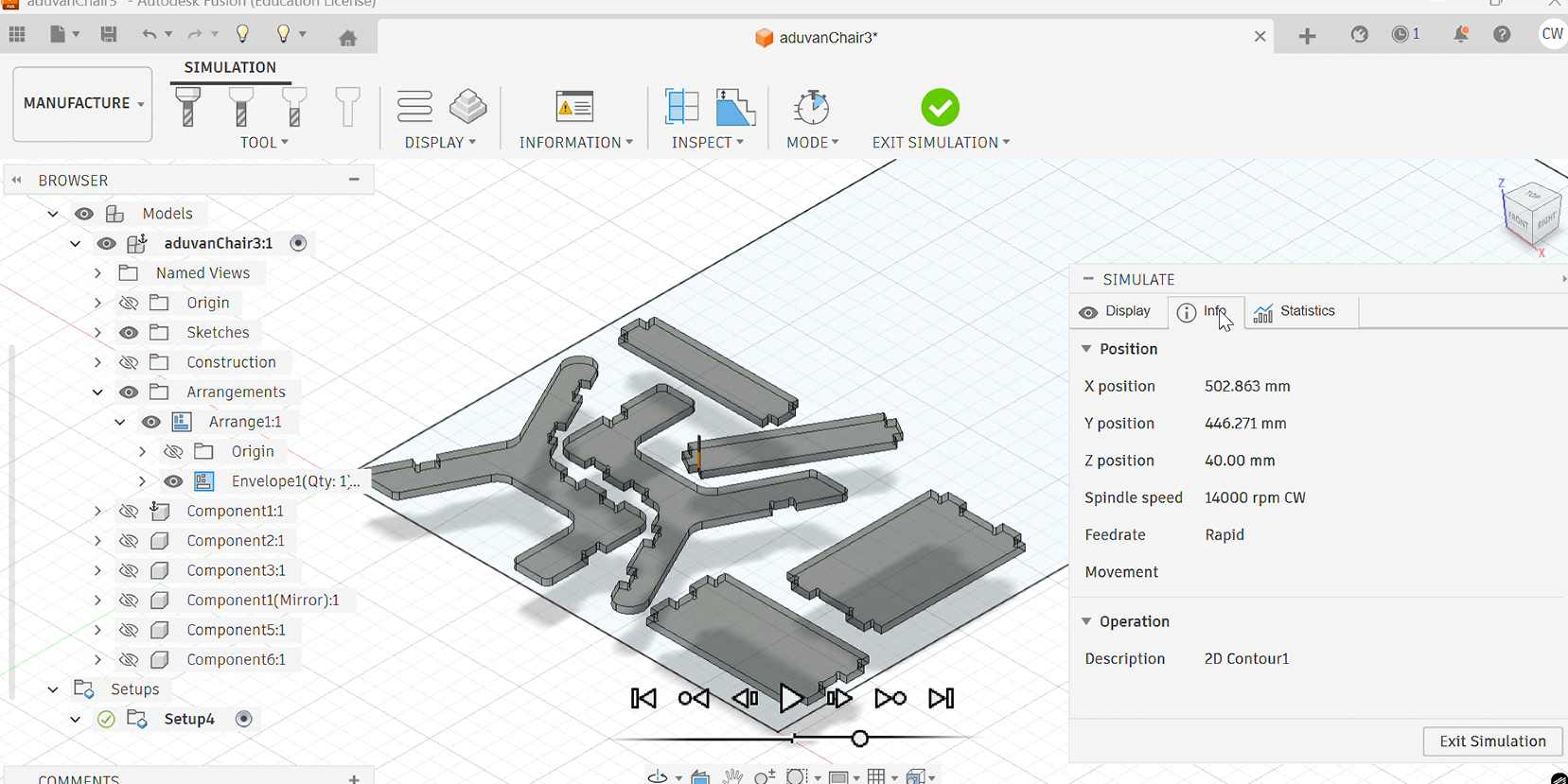This screenshot has width=1568, height=784.
Task: Select the SIMULATION ribbon tab
Action: pyautogui.click(x=230, y=68)
